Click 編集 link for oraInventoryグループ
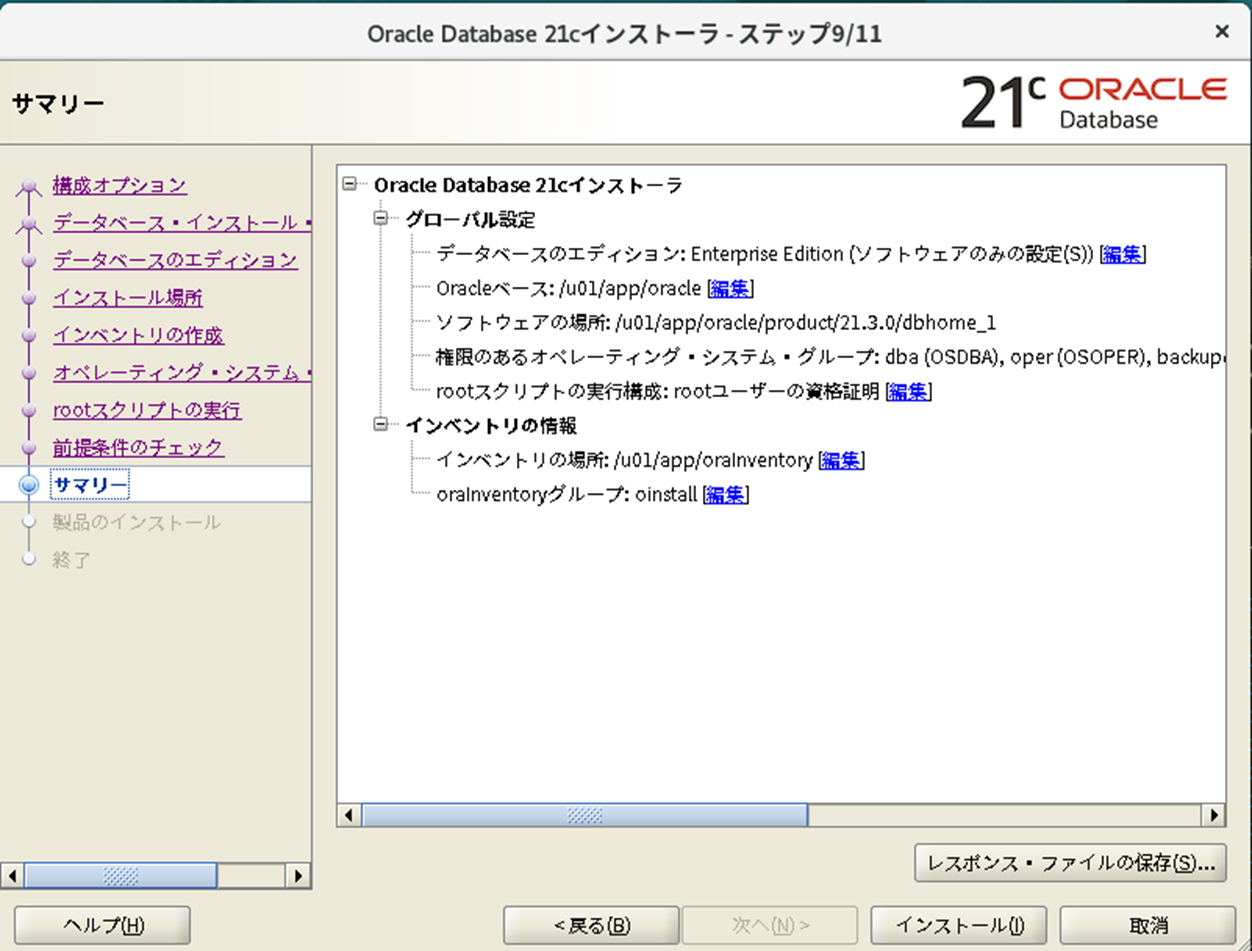The height and width of the screenshot is (951, 1252). [726, 494]
